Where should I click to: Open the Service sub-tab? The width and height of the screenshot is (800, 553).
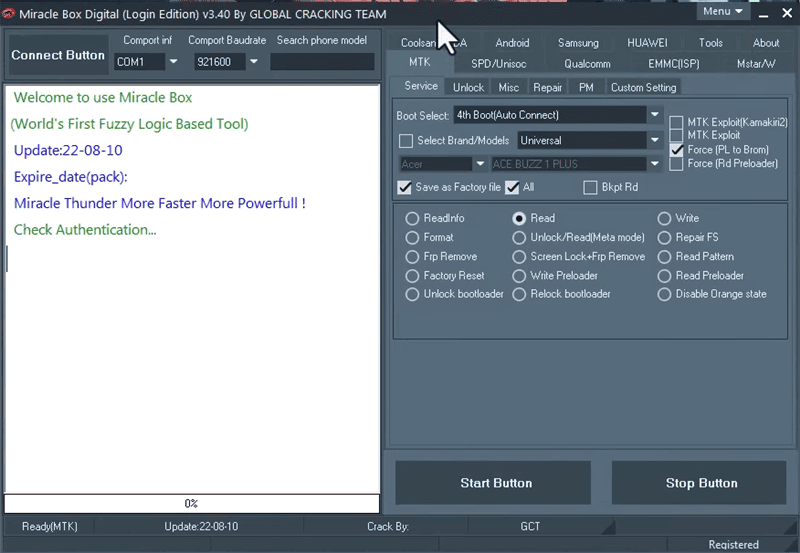(x=421, y=86)
